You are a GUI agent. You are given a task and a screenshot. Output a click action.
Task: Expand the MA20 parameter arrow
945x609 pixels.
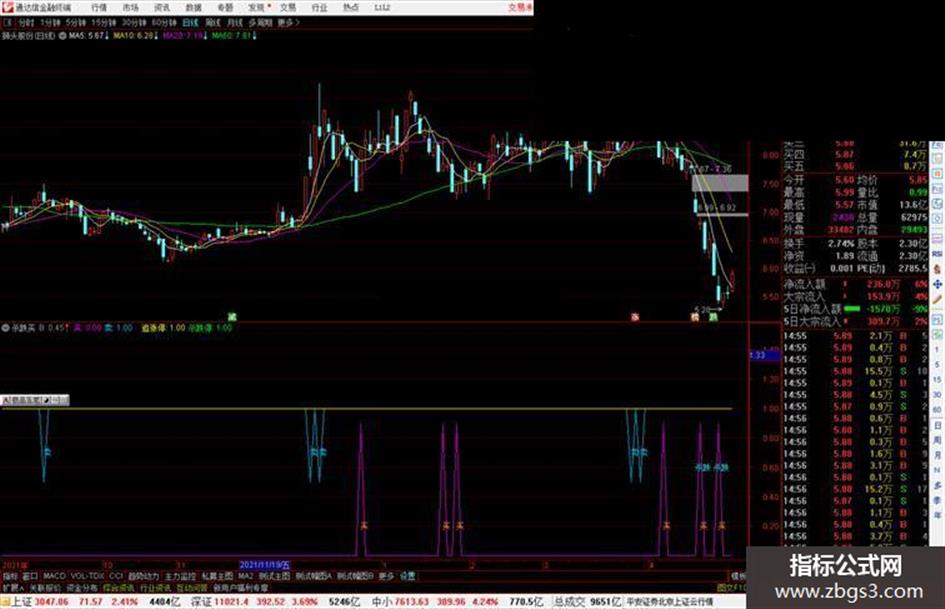click(207, 36)
